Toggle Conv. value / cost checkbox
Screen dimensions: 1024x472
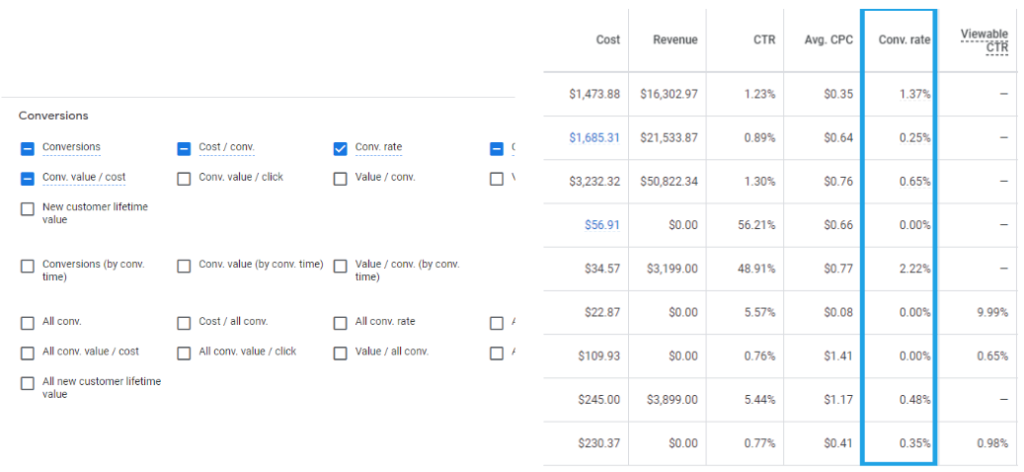(x=27, y=178)
